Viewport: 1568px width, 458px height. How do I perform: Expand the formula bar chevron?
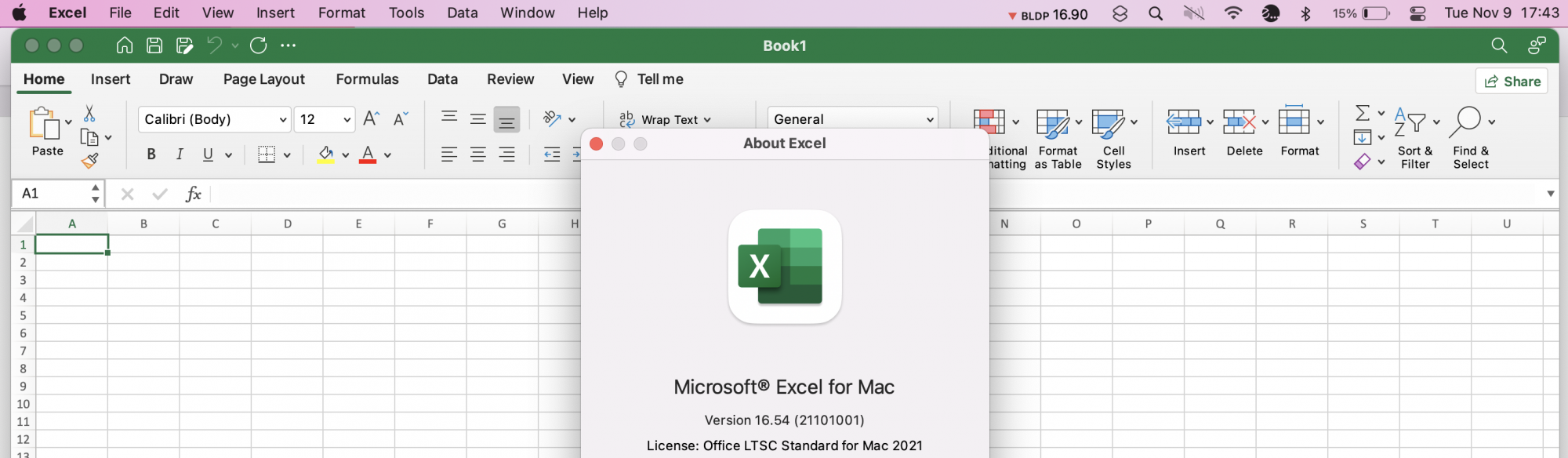point(1551,194)
